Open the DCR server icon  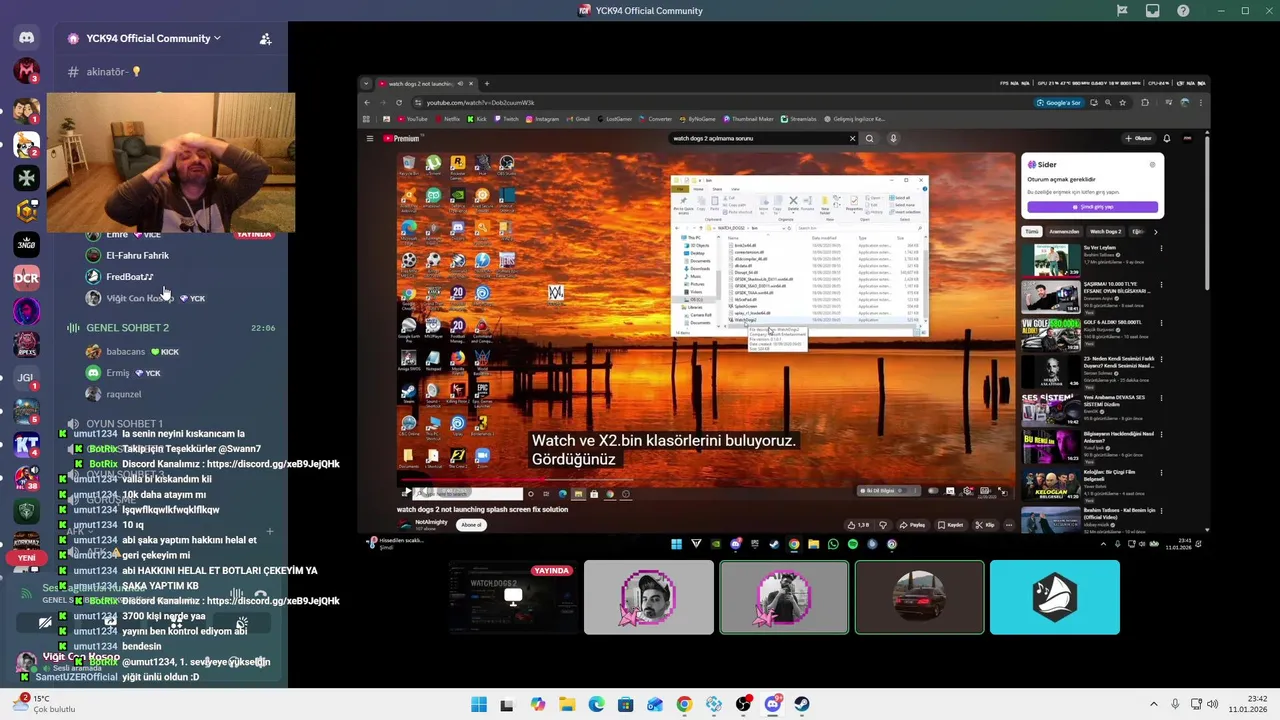pos(27,278)
